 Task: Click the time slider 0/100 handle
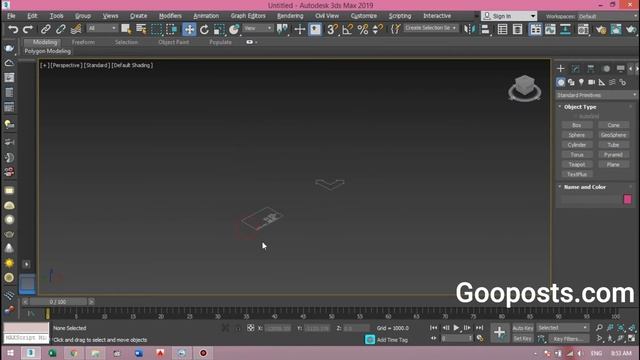[x=58, y=302]
